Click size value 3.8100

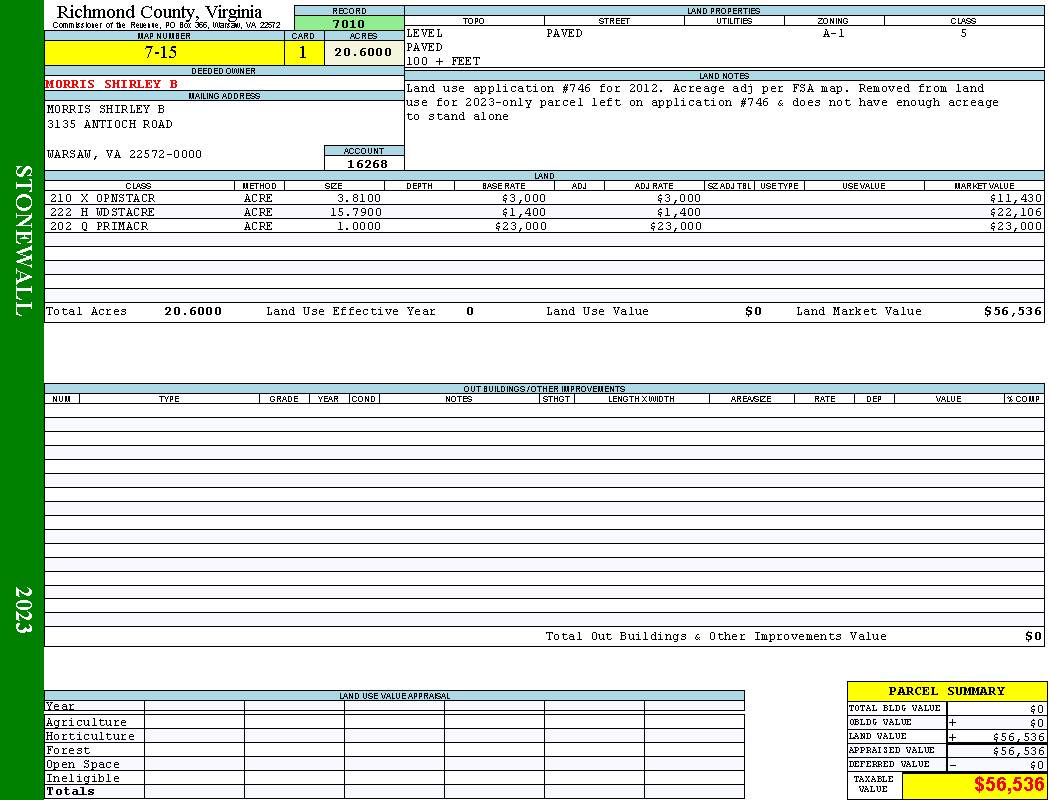[x=359, y=198]
